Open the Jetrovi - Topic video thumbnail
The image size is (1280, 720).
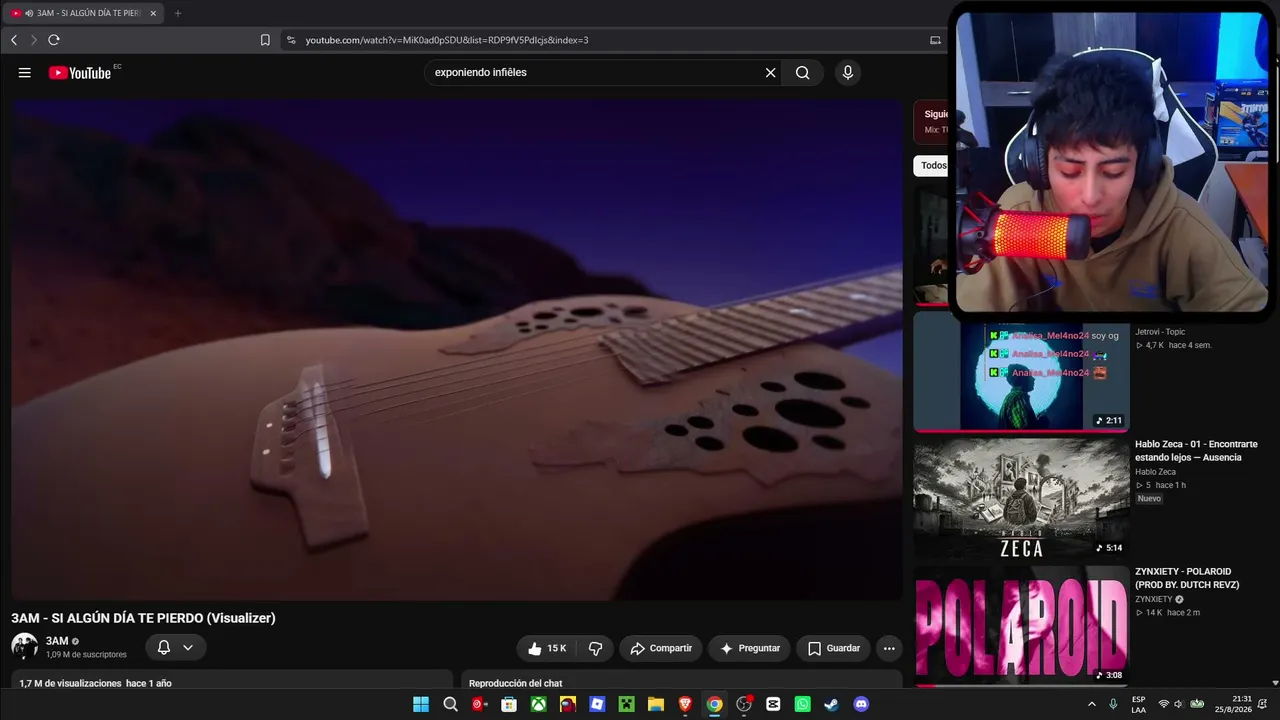[1021, 371]
